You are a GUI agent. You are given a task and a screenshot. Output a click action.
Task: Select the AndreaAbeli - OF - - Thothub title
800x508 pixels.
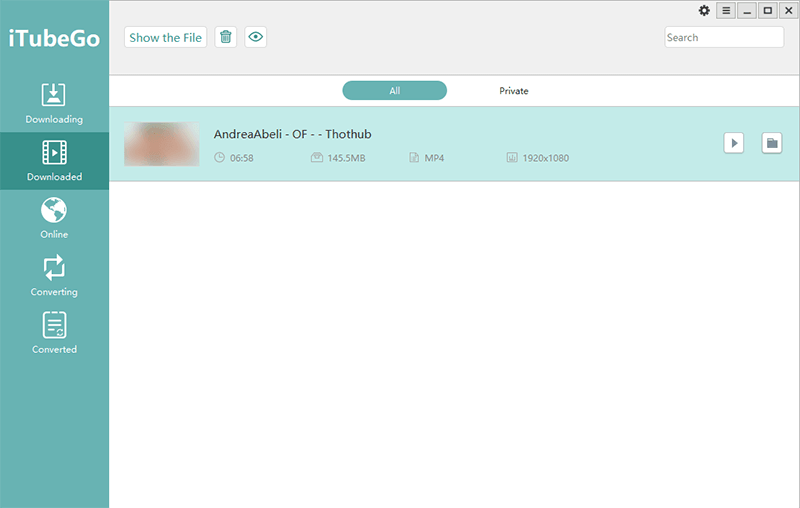pyautogui.click(x=292, y=134)
